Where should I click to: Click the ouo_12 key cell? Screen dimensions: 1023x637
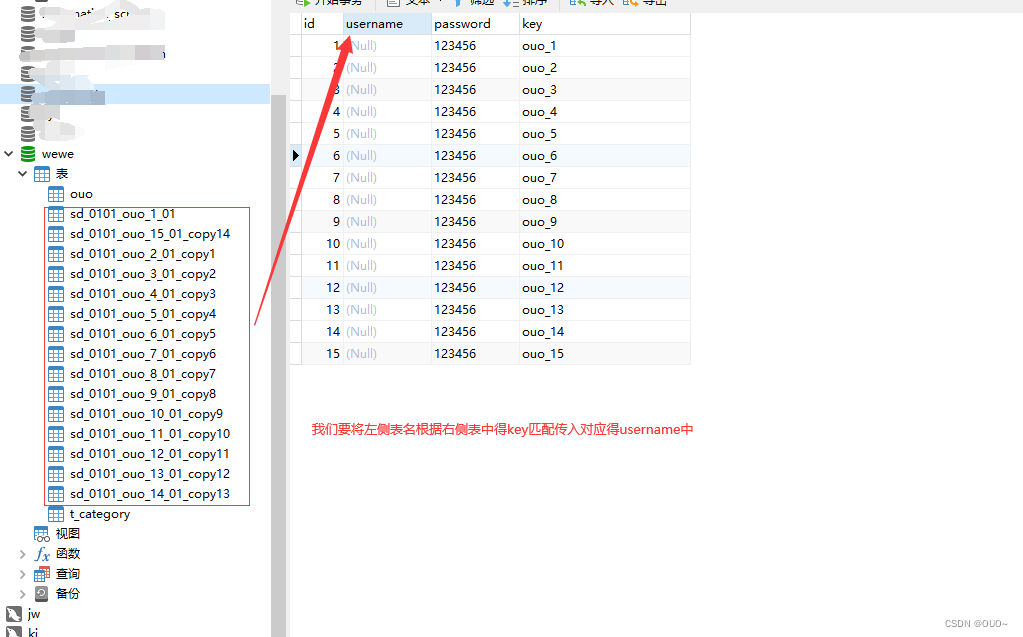tap(605, 288)
